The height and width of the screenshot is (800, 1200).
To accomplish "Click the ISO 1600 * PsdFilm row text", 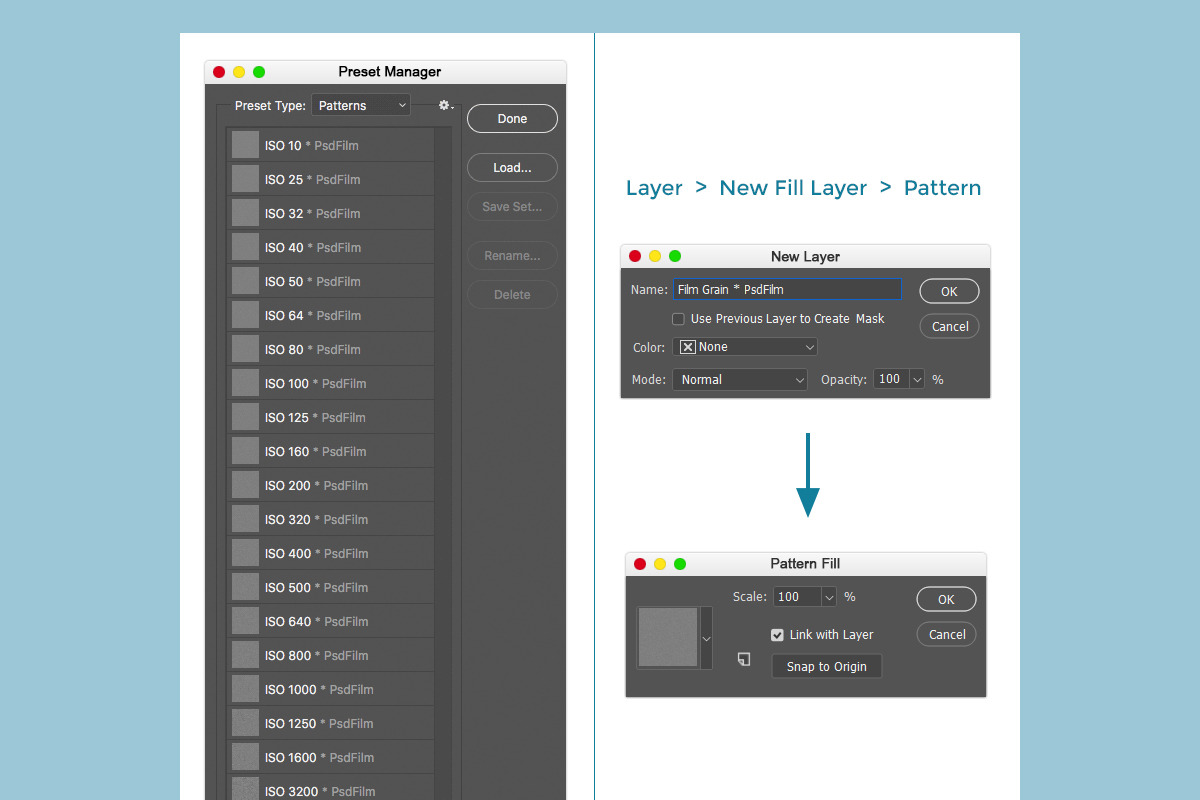I will [319, 758].
